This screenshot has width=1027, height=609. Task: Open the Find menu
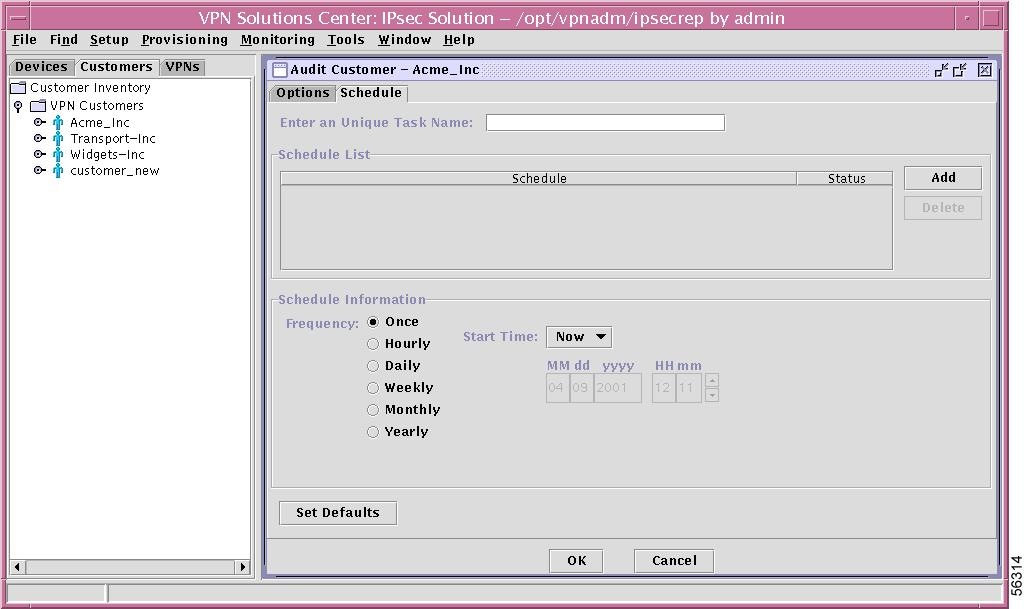[64, 40]
